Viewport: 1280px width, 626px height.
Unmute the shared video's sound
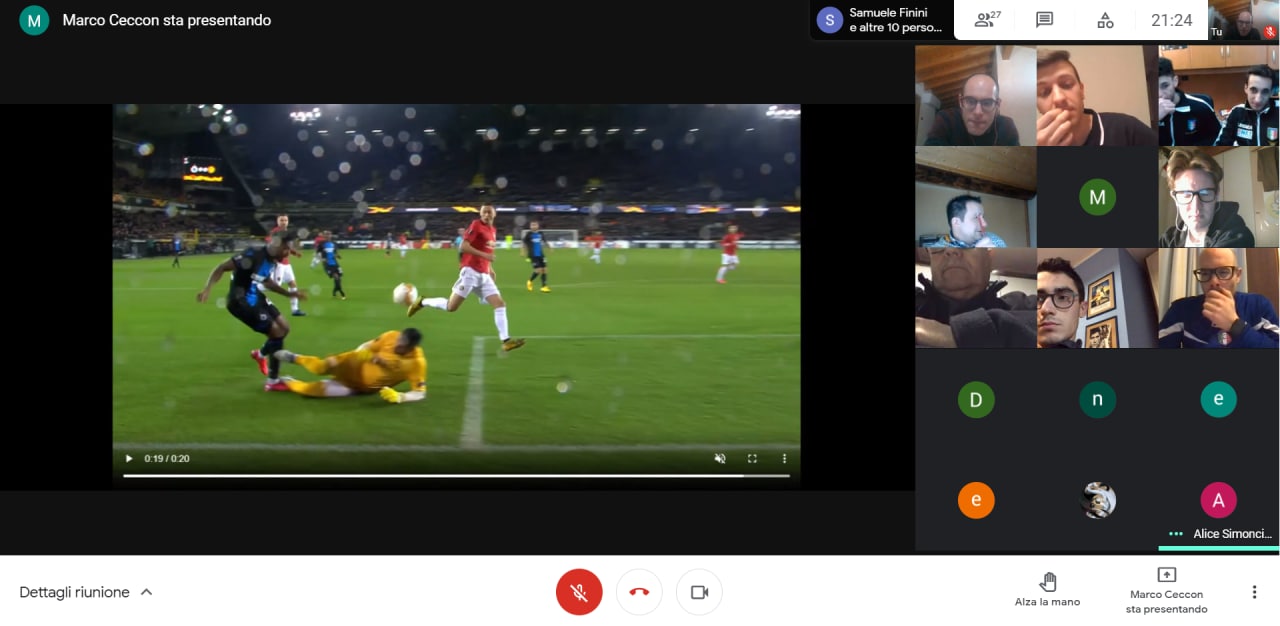720,459
